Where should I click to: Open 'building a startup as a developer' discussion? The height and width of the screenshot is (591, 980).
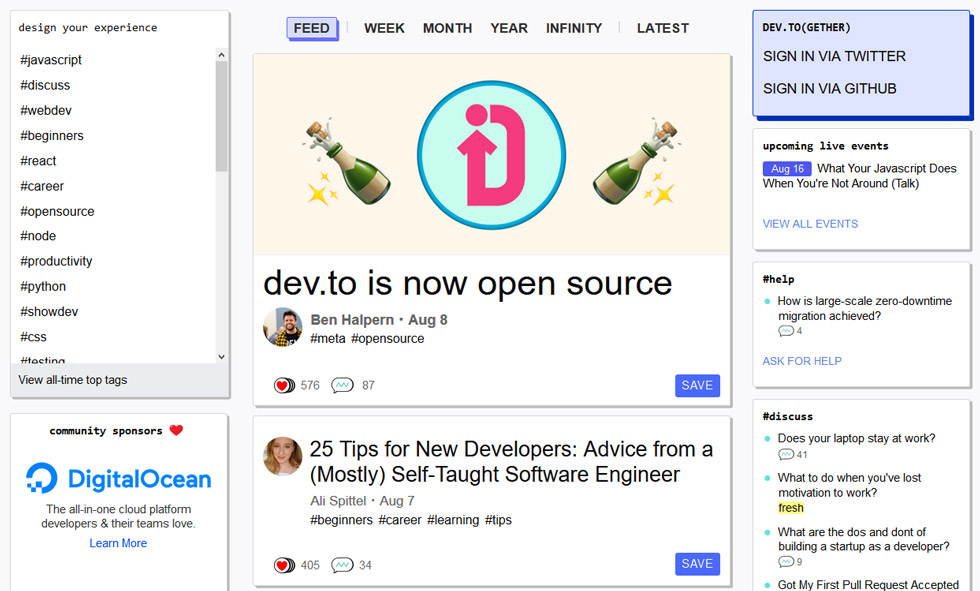863,539
